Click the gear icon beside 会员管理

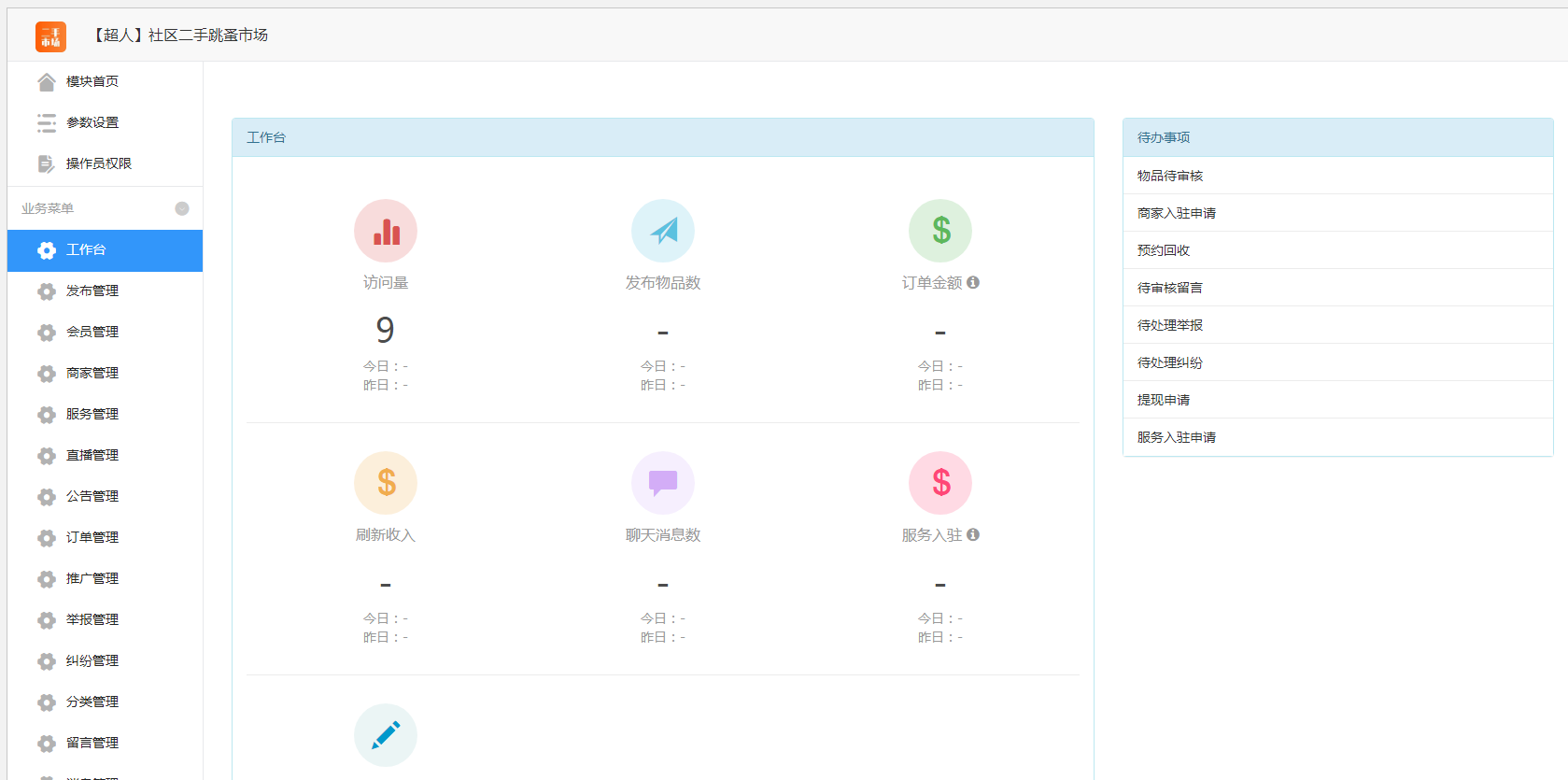pyautogui.click(x=47, y=333)
